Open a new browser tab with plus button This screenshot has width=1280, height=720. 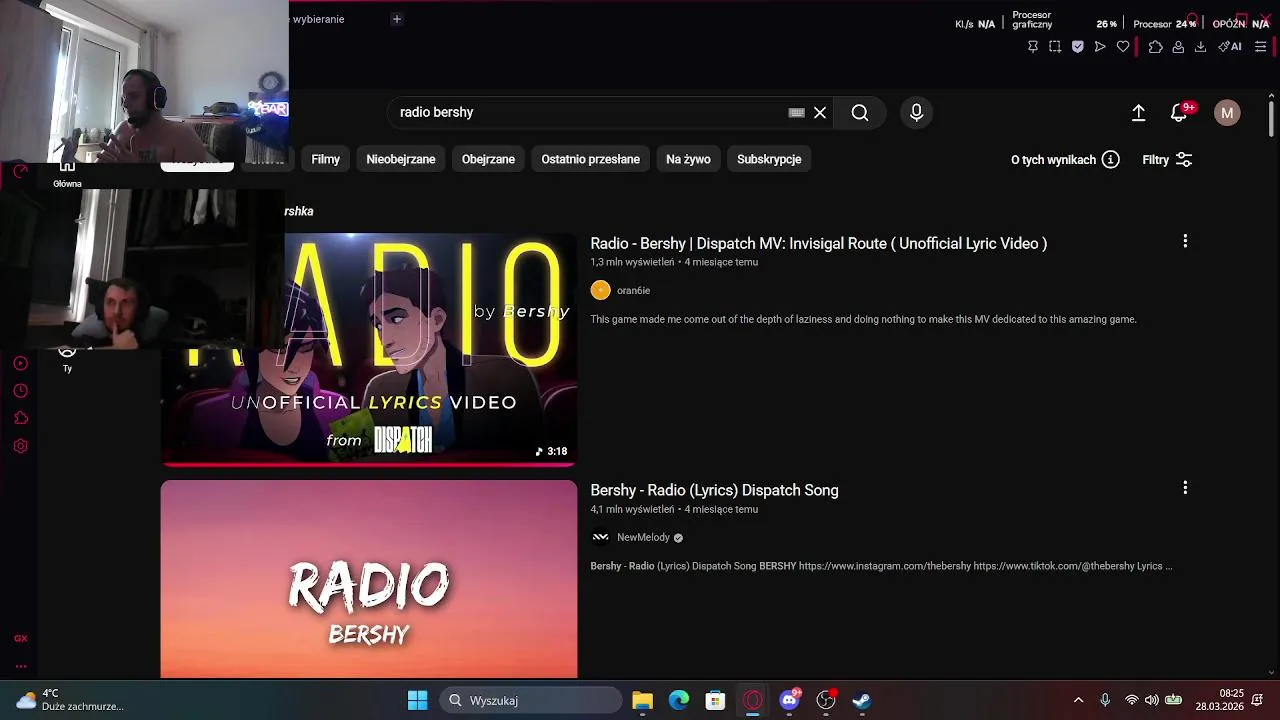pos(397,19)
